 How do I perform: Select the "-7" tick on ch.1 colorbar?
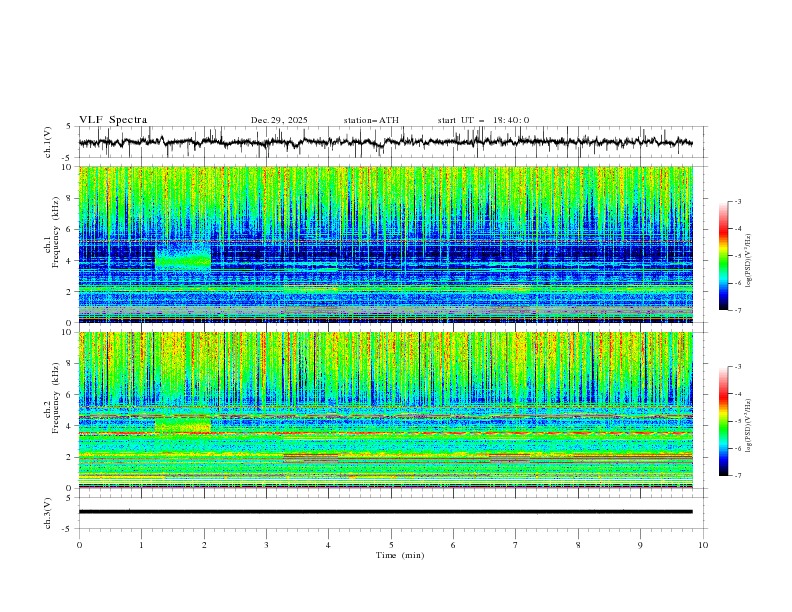tap(737, 310)
